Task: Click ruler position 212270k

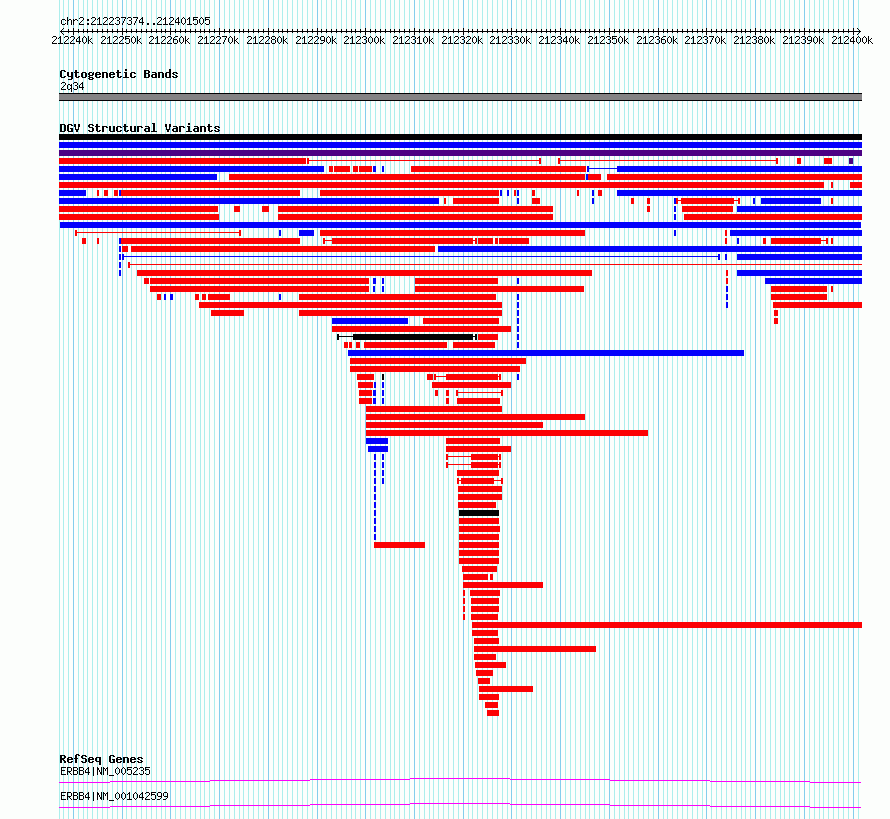Action: [218, 40]
